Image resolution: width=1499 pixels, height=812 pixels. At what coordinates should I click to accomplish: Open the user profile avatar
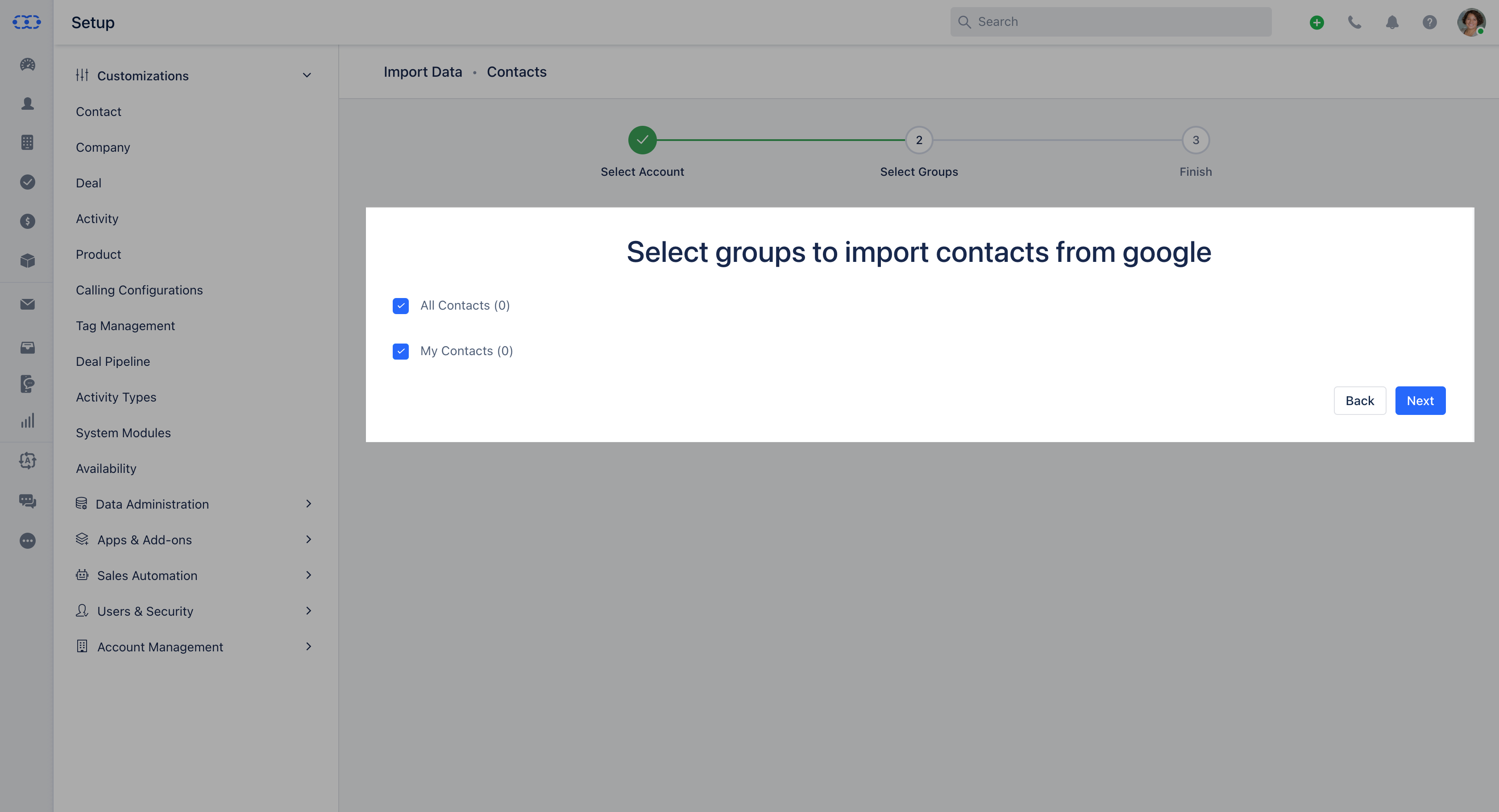click(x=1471, y=22)
